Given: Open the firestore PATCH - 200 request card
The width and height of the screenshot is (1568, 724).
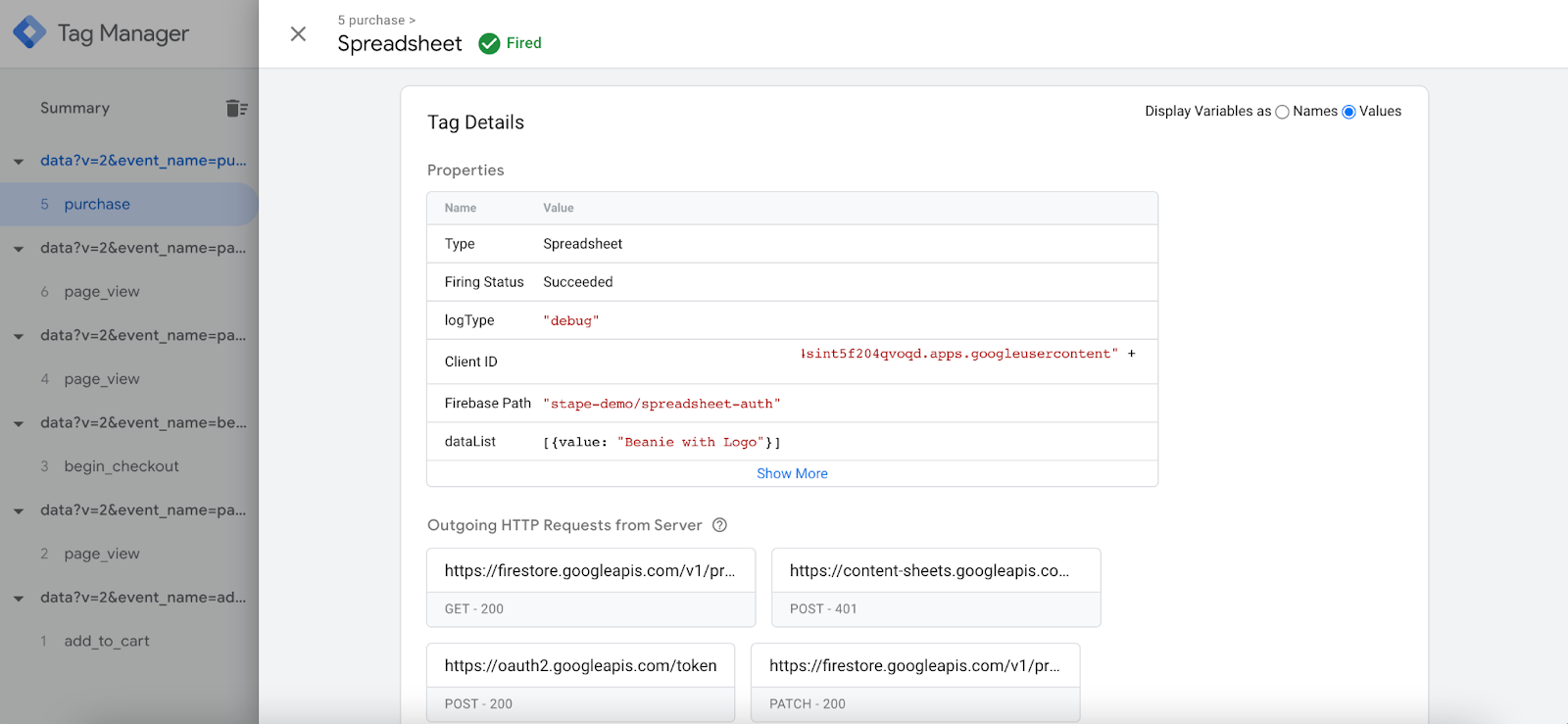Looking at the screenshot, I should click(915, 682).
